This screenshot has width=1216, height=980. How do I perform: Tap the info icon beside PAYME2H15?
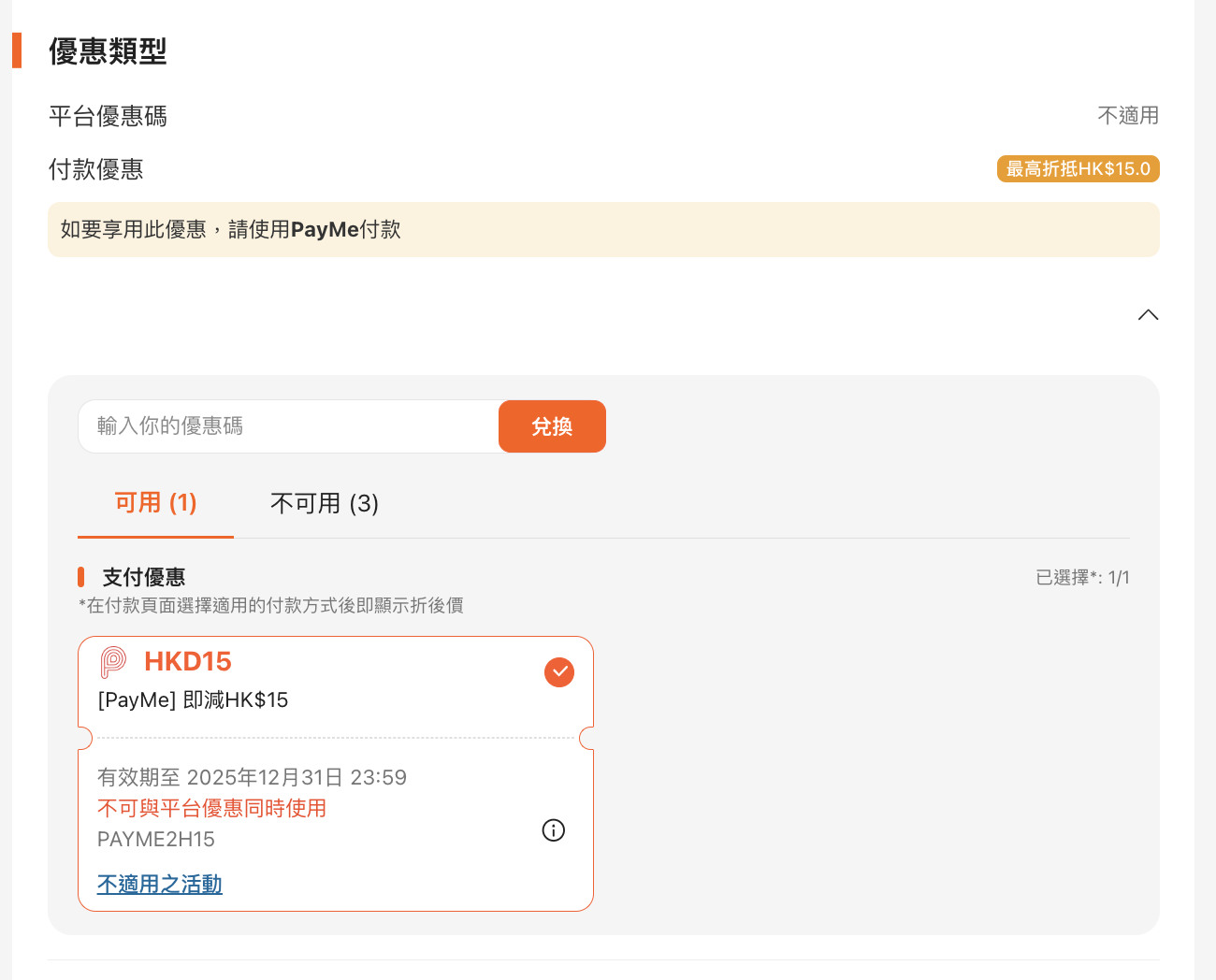click(x=553, y=829)
